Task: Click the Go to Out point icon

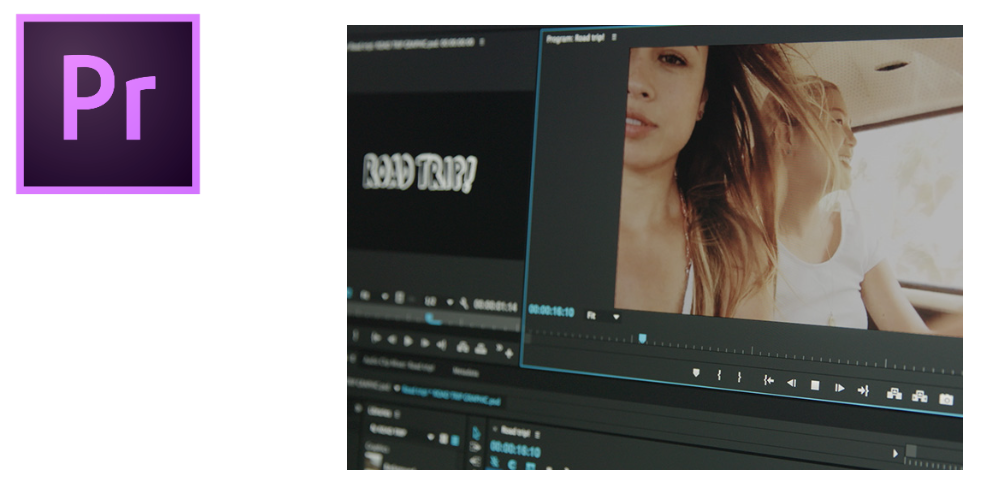Action: [x=863, y=390]
